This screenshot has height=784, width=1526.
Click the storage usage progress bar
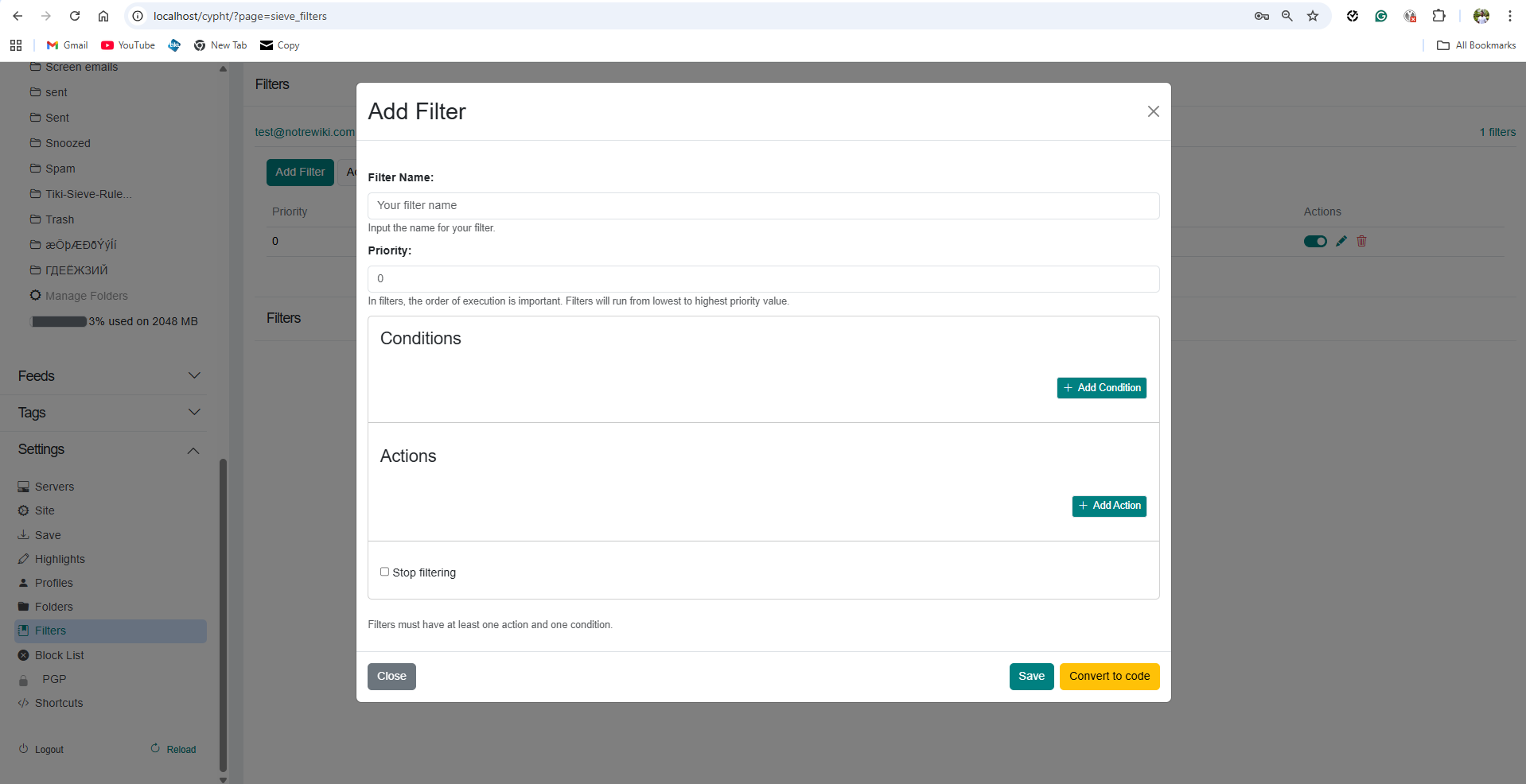(x=59, y=321)
